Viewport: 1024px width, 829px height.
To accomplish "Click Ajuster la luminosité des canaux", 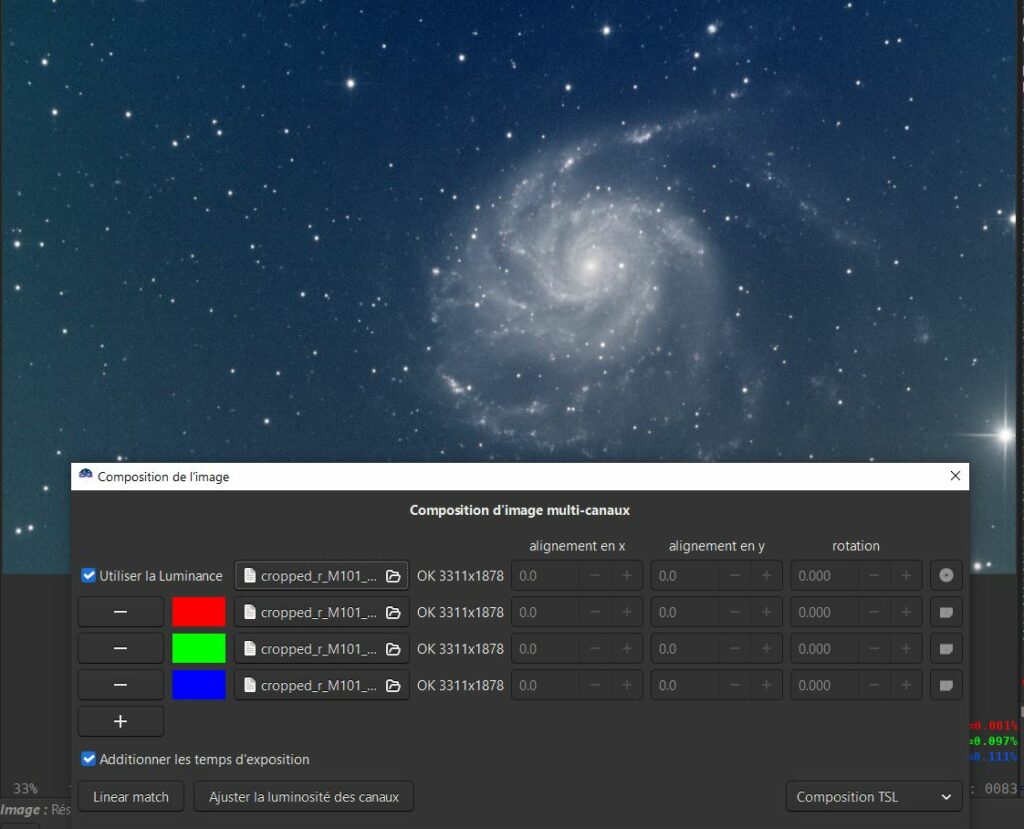I will (x=303, y=797).
